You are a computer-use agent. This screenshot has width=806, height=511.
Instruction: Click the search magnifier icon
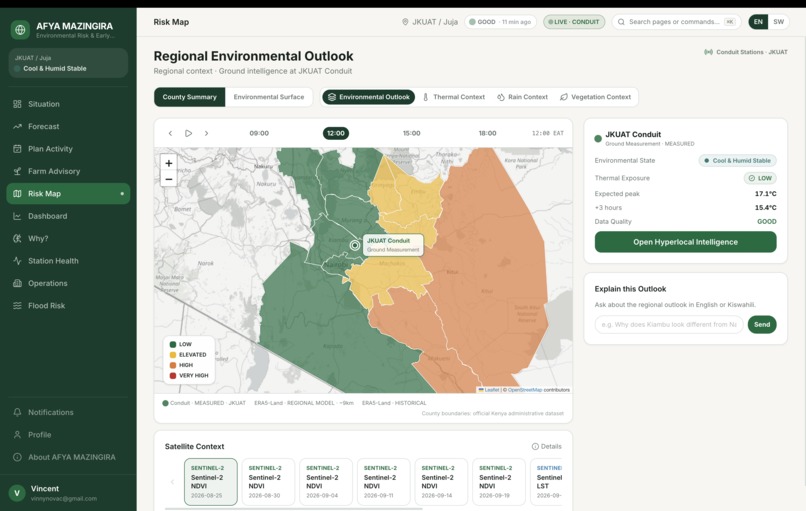click(621, 22)
